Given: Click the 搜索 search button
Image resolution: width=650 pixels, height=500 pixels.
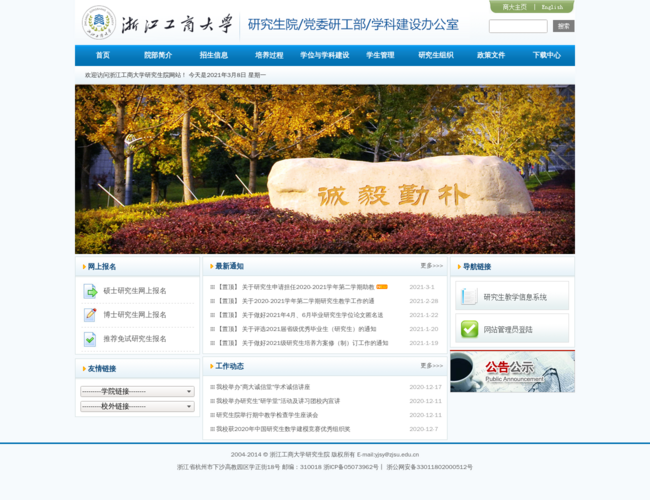Looking at the screenshot, I should click(563, 26).
